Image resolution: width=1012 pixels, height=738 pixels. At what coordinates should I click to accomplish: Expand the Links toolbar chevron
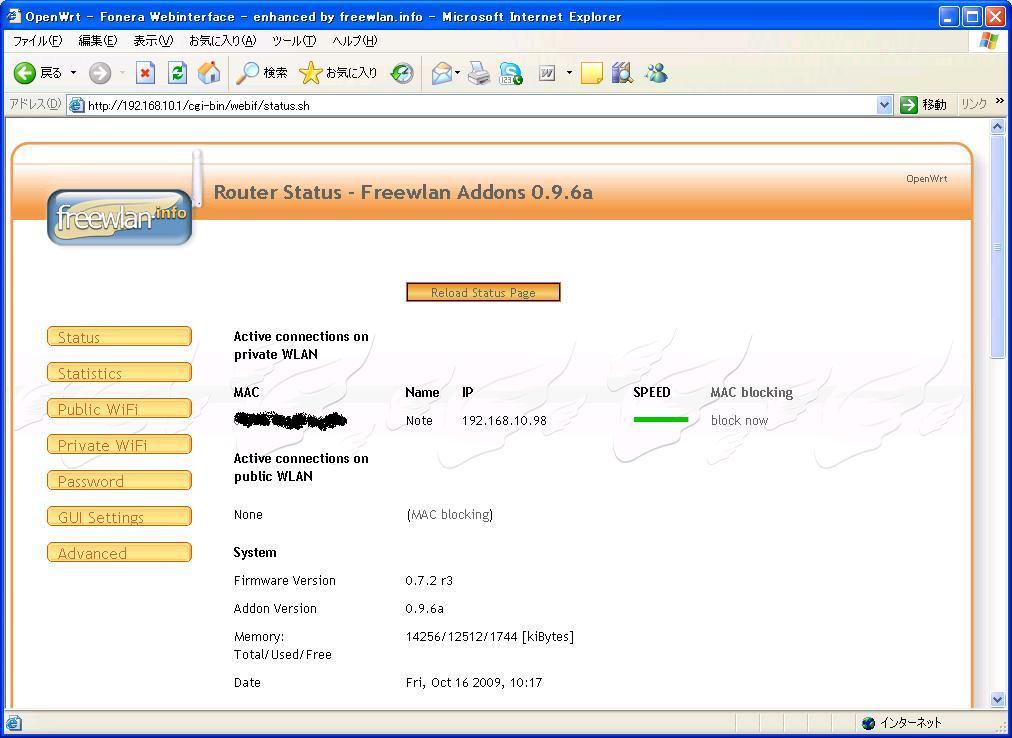click(1000, 101)
